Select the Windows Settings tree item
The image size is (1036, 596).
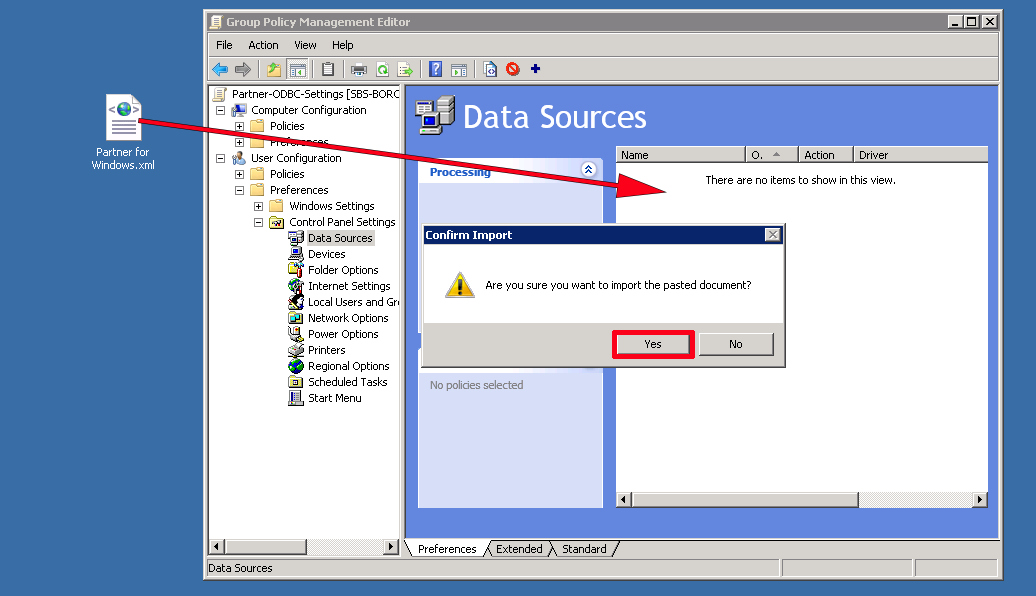(x=331, y=206)
